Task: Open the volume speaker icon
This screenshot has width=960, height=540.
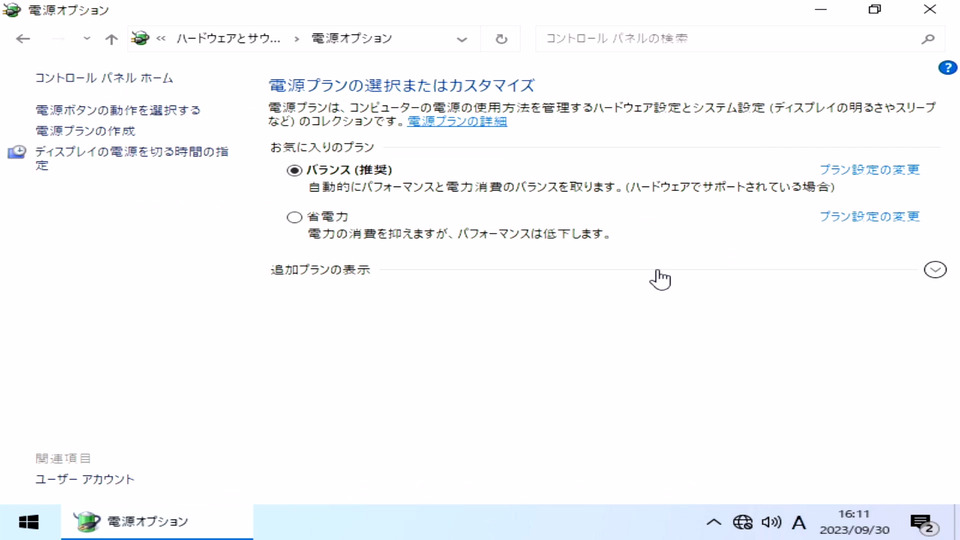Action: tap(771, 522)
